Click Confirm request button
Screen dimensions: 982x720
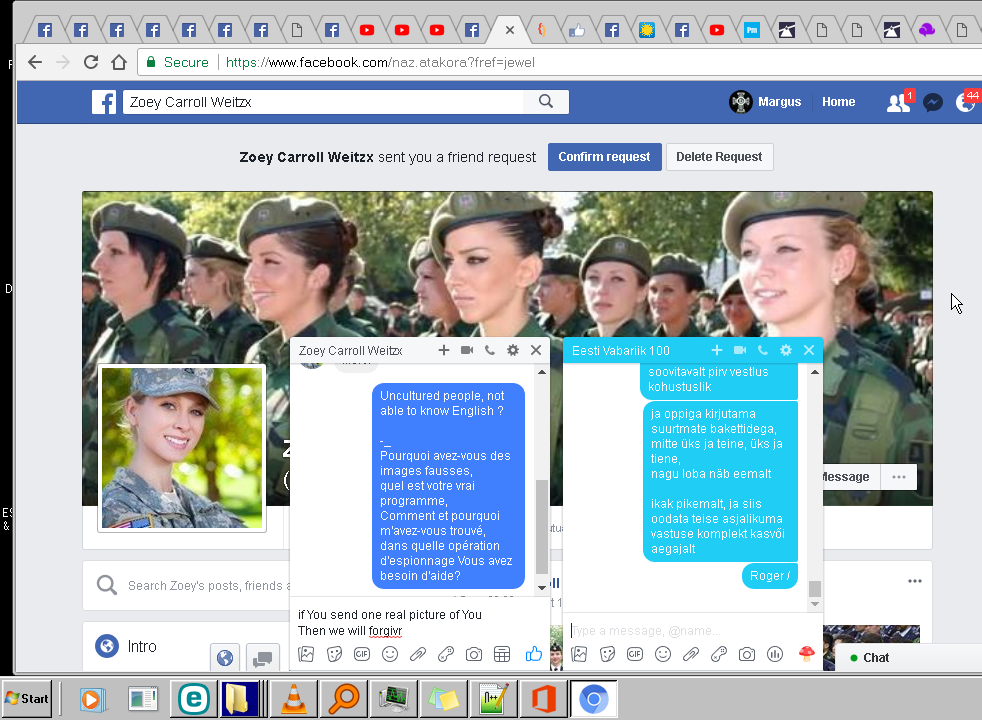point(604,157)
